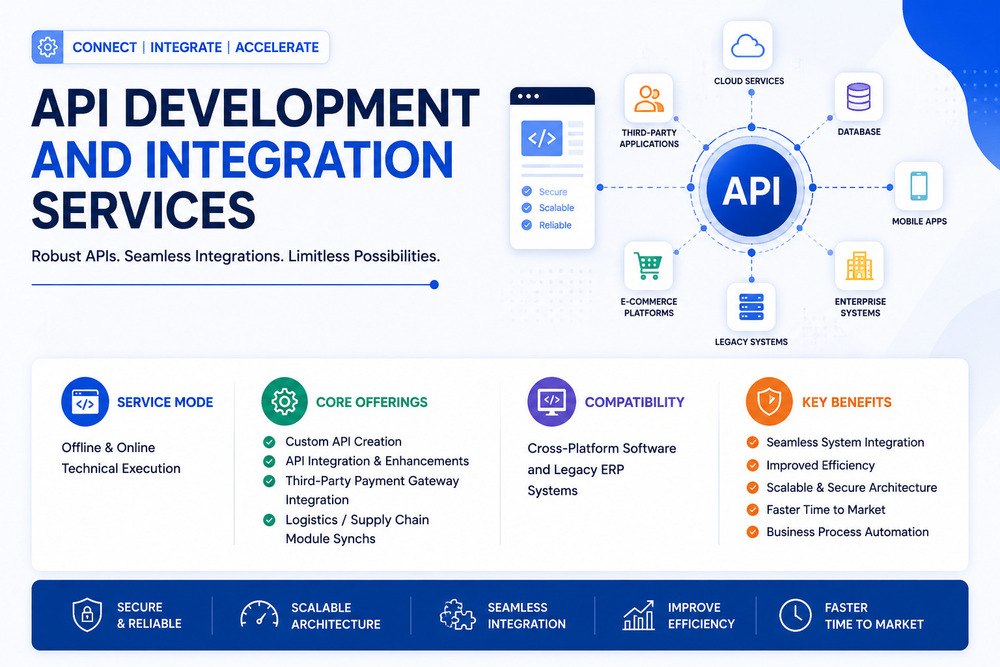Click the Service Mode code window icon
Viewport: 1000px width, 667px height.
point(85,402)
